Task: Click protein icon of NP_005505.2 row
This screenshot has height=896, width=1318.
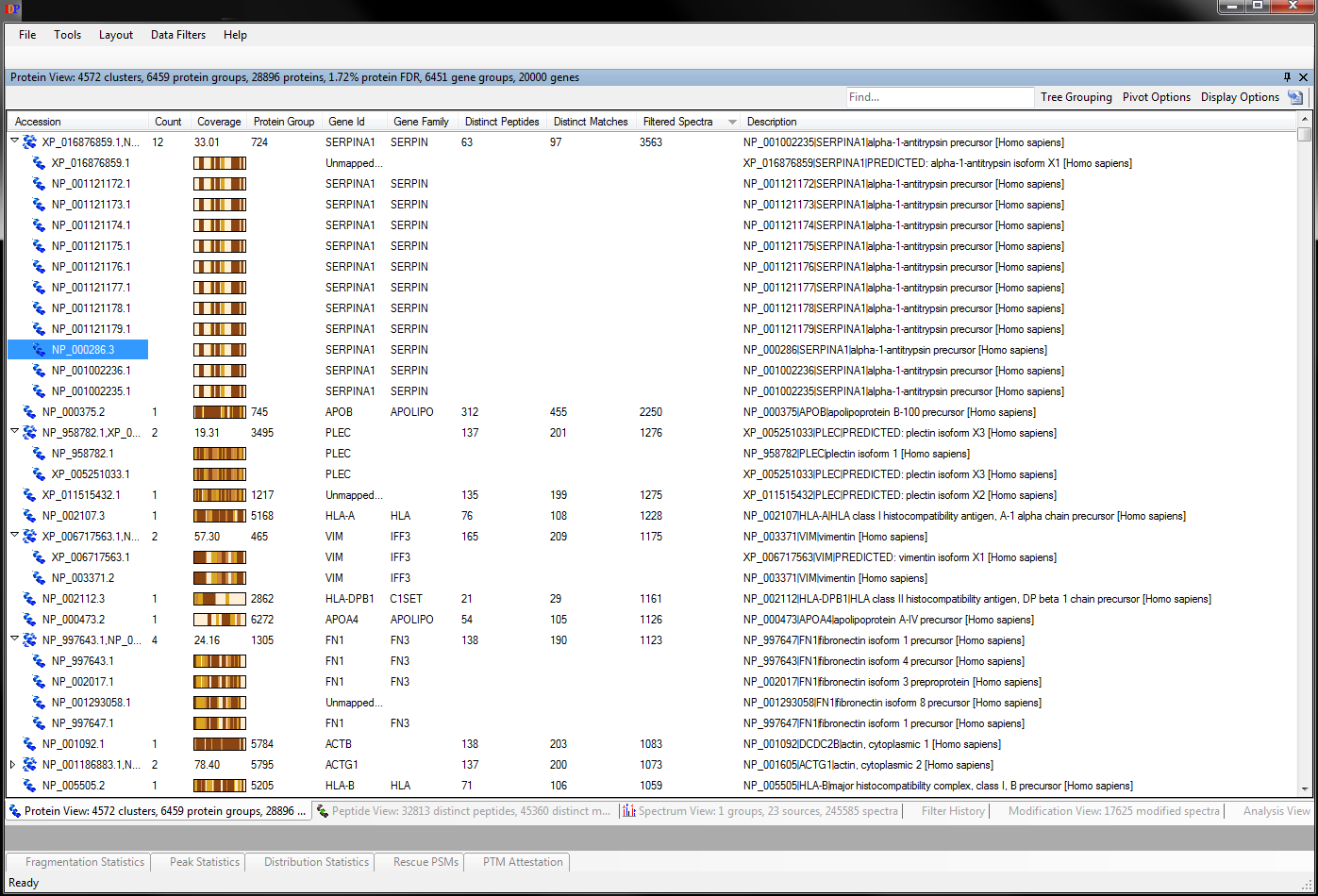Action: 29,786
